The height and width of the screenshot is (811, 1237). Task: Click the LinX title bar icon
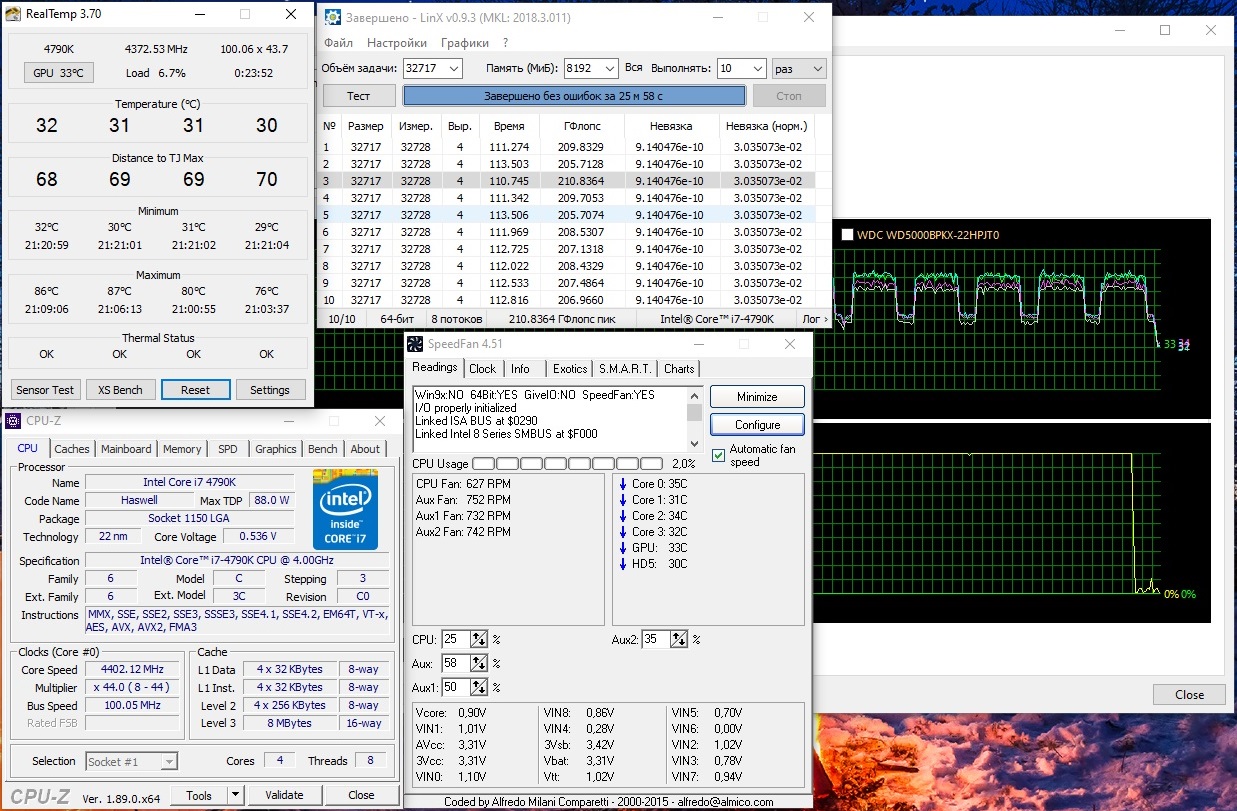(x=331, y=19)
